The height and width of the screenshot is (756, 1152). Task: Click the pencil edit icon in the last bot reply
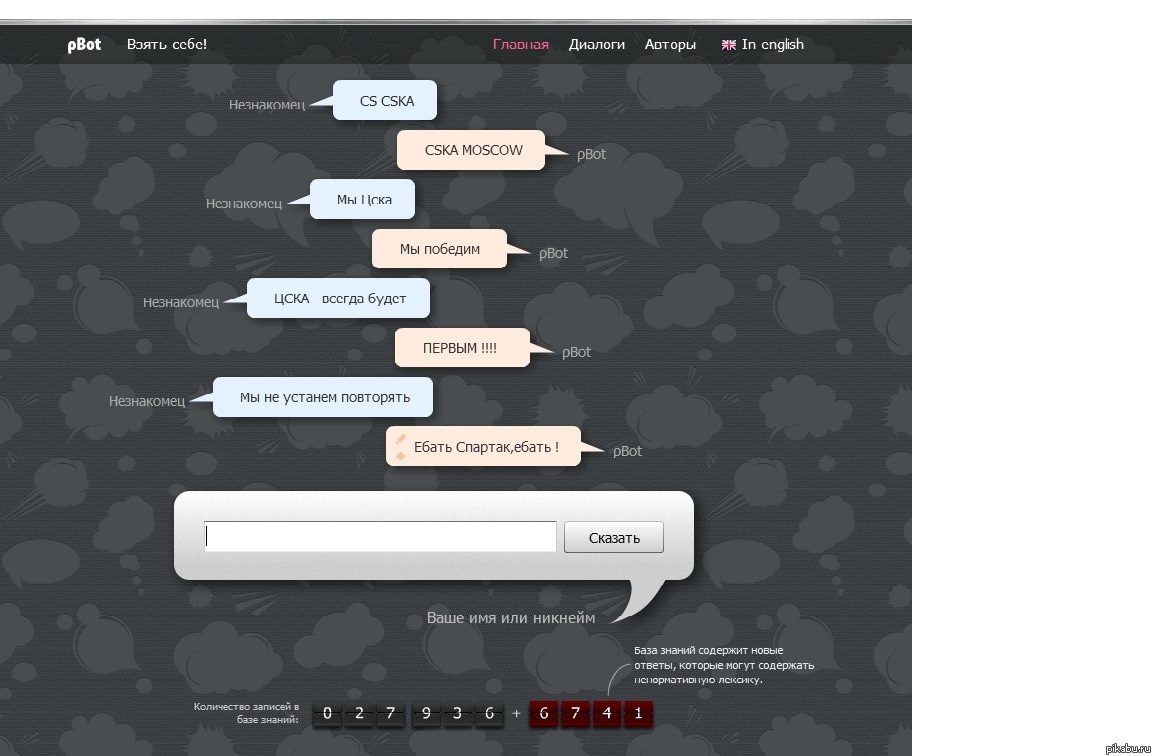[400, 439]
